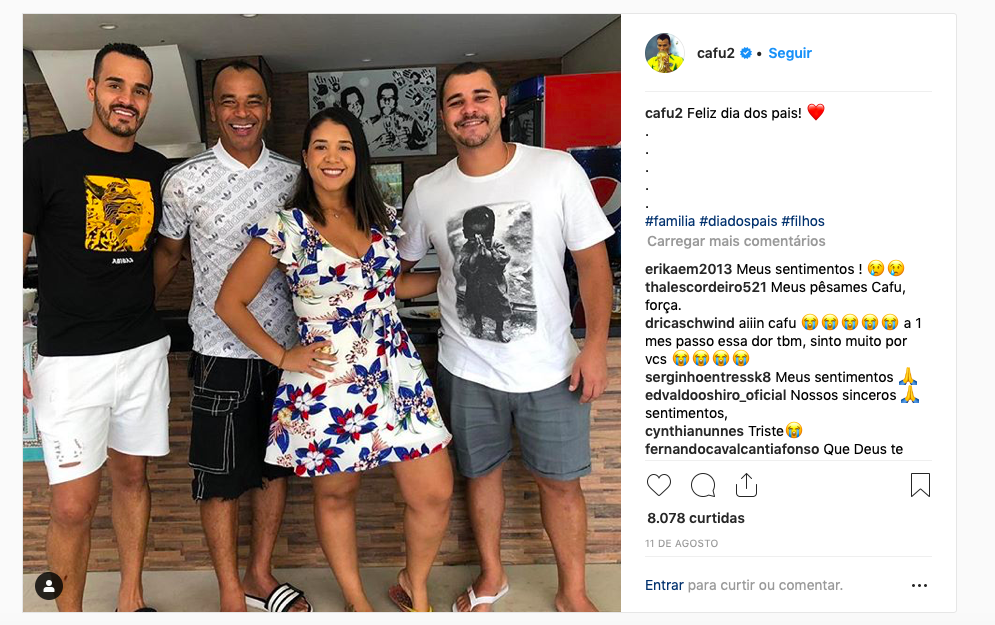Like the post with the heart icon
This screenshot has height=625, width=995.
(659, 485)
